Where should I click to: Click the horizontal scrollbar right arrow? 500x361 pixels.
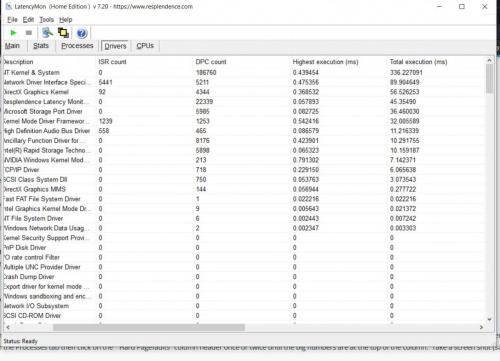pyautogui.click(x=481, y=327)
